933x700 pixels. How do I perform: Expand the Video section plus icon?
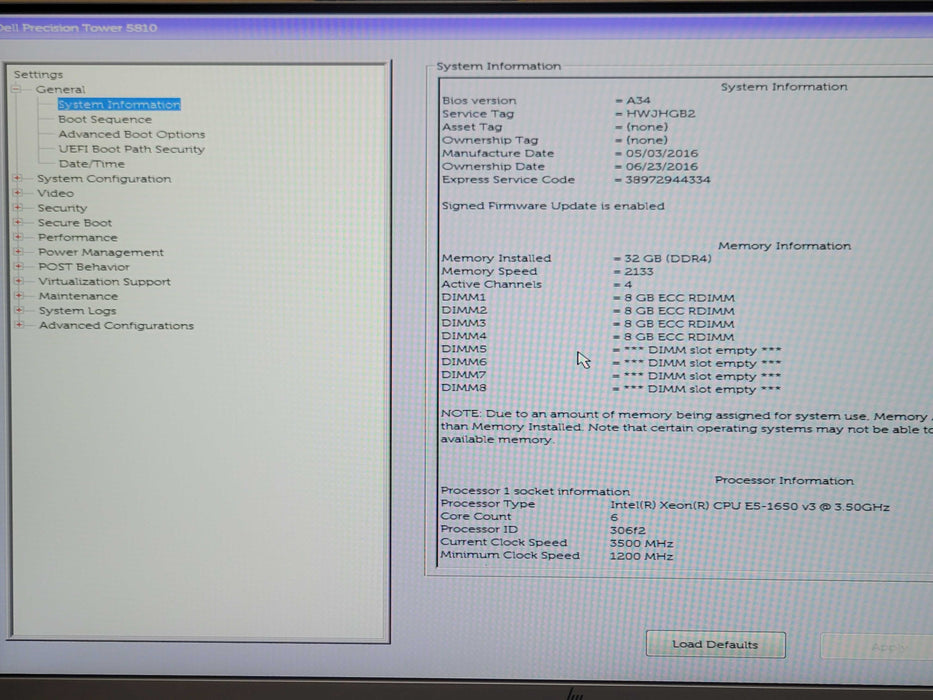click(x=17, y=193)
